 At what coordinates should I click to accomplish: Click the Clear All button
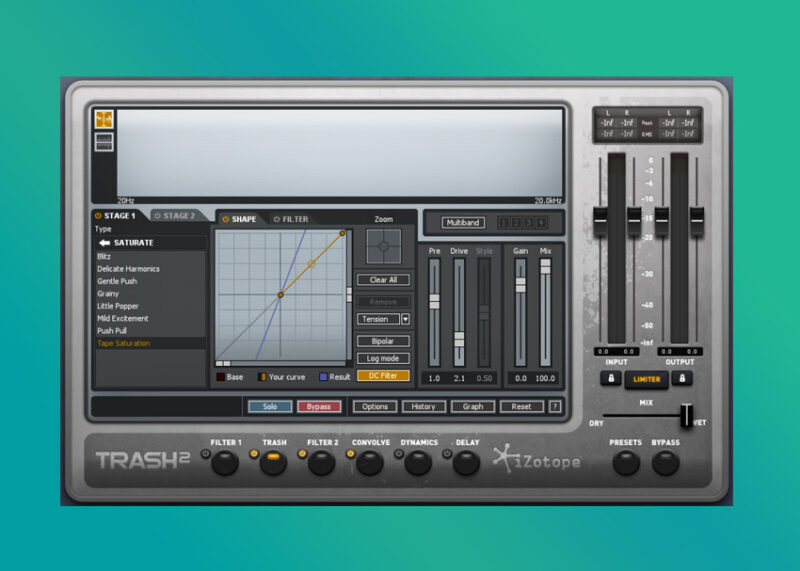(383, 280)
